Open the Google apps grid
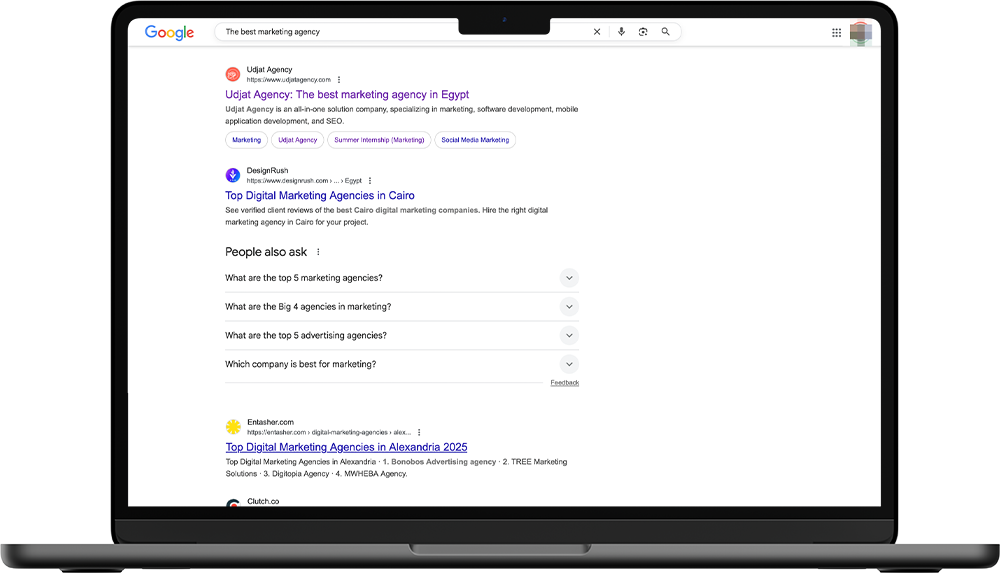The height and width of the screenshot is (573, 1000). click(836, 32)
